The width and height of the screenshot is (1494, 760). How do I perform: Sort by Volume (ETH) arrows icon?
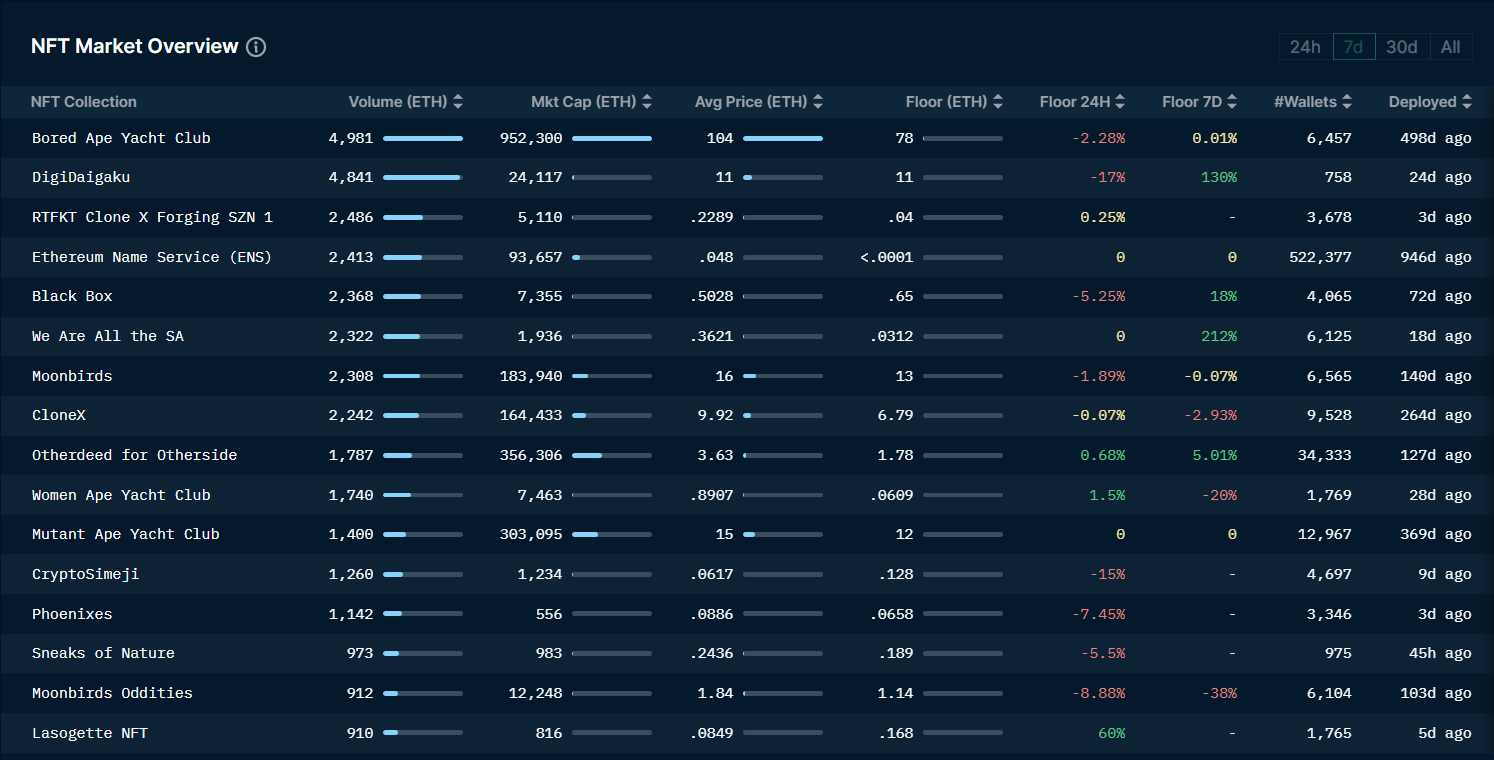(x=458, y=102)
